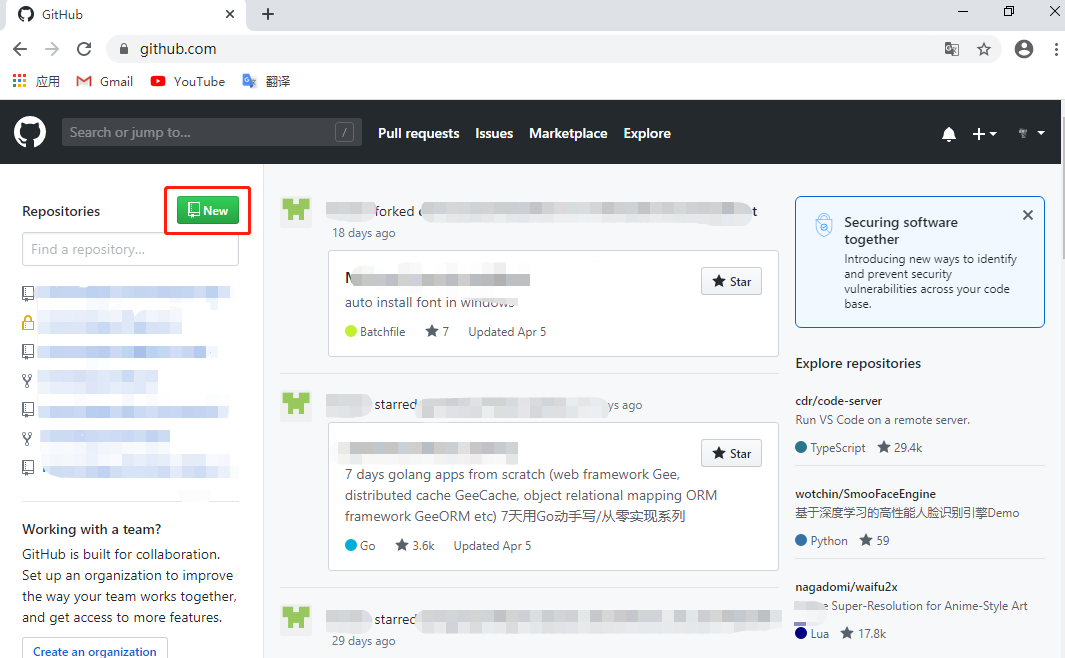Click the first repo book icon in list
This screenshot has width=1065, height=658.
coord(28,293)
